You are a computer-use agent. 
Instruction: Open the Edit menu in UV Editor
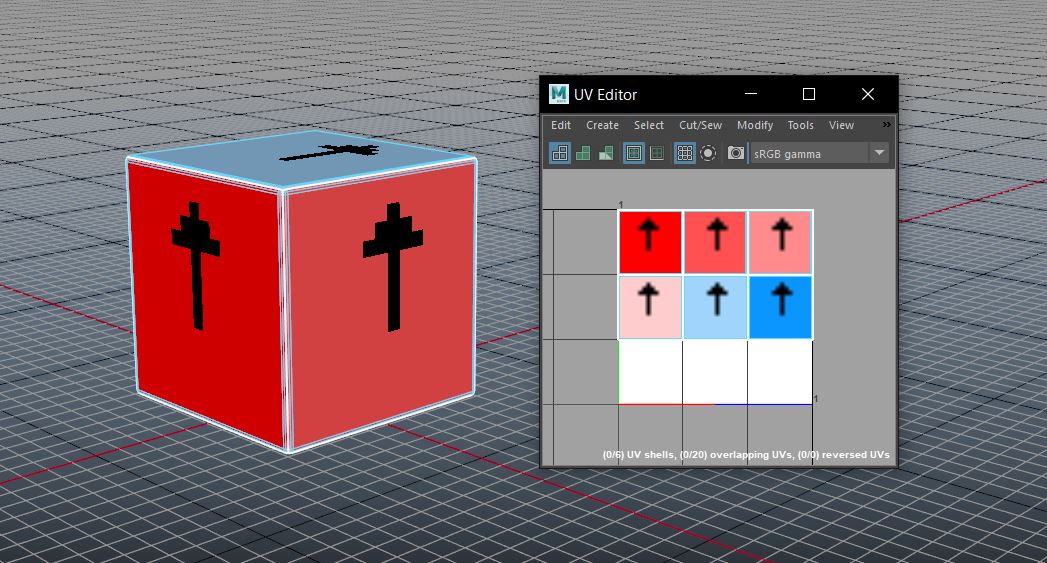click(x=561, y=125)
